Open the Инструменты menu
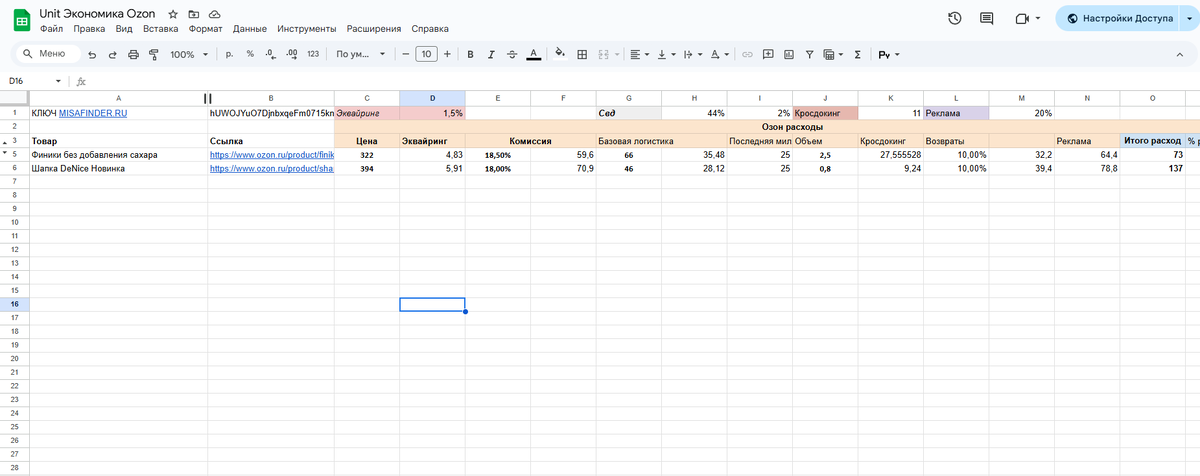Image resolution: width=1200 pixels, height=476 pixels. 306,29
